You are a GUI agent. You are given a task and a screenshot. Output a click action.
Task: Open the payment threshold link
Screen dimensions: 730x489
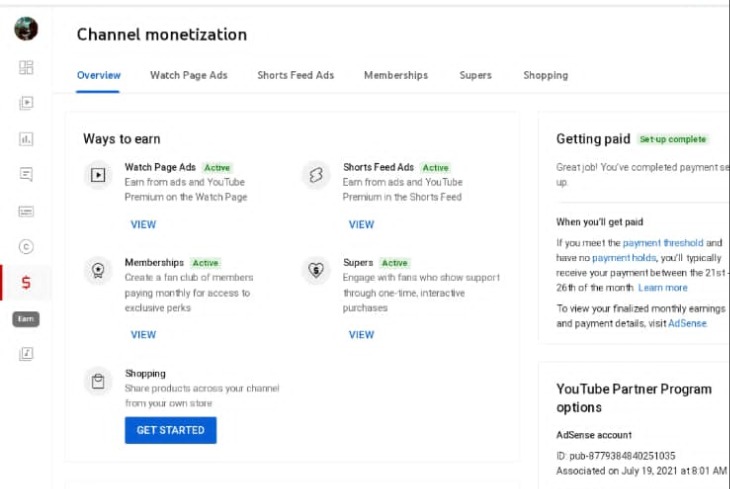click(x=663, y=243)
